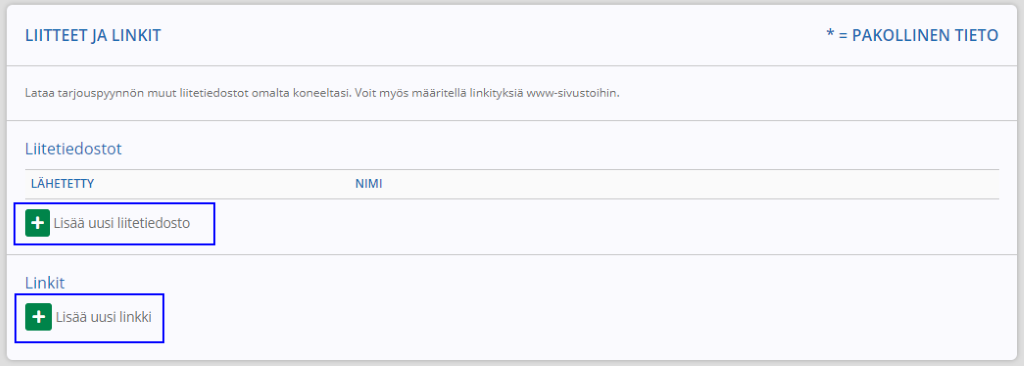Image resolution: width=1024 pixels, height=366 pixels.
Task: Click the sentence starting with Lataa tarjouspyynnön
Action: coord(188,93)
